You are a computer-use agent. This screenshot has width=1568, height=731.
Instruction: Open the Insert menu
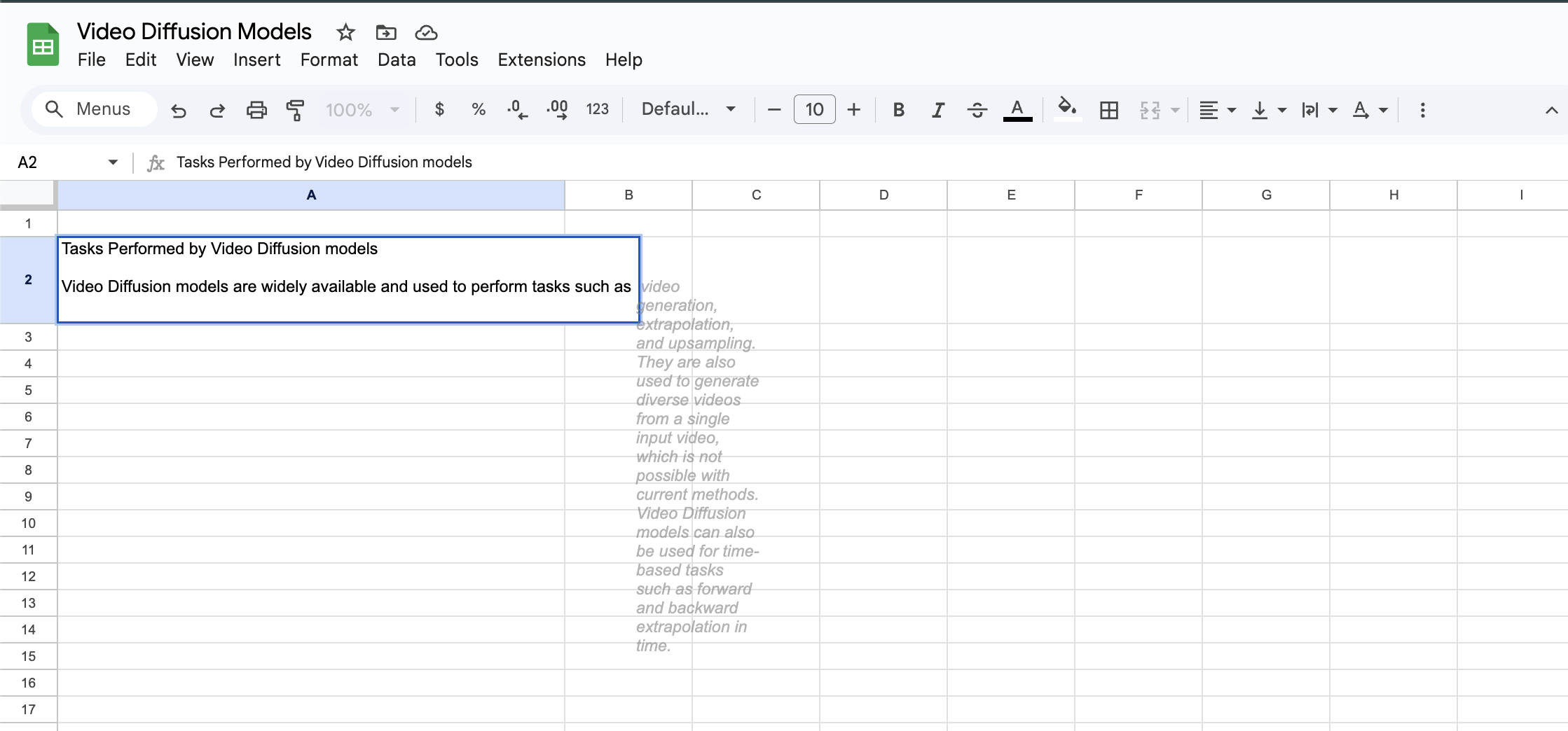click(x=256, y=60)
